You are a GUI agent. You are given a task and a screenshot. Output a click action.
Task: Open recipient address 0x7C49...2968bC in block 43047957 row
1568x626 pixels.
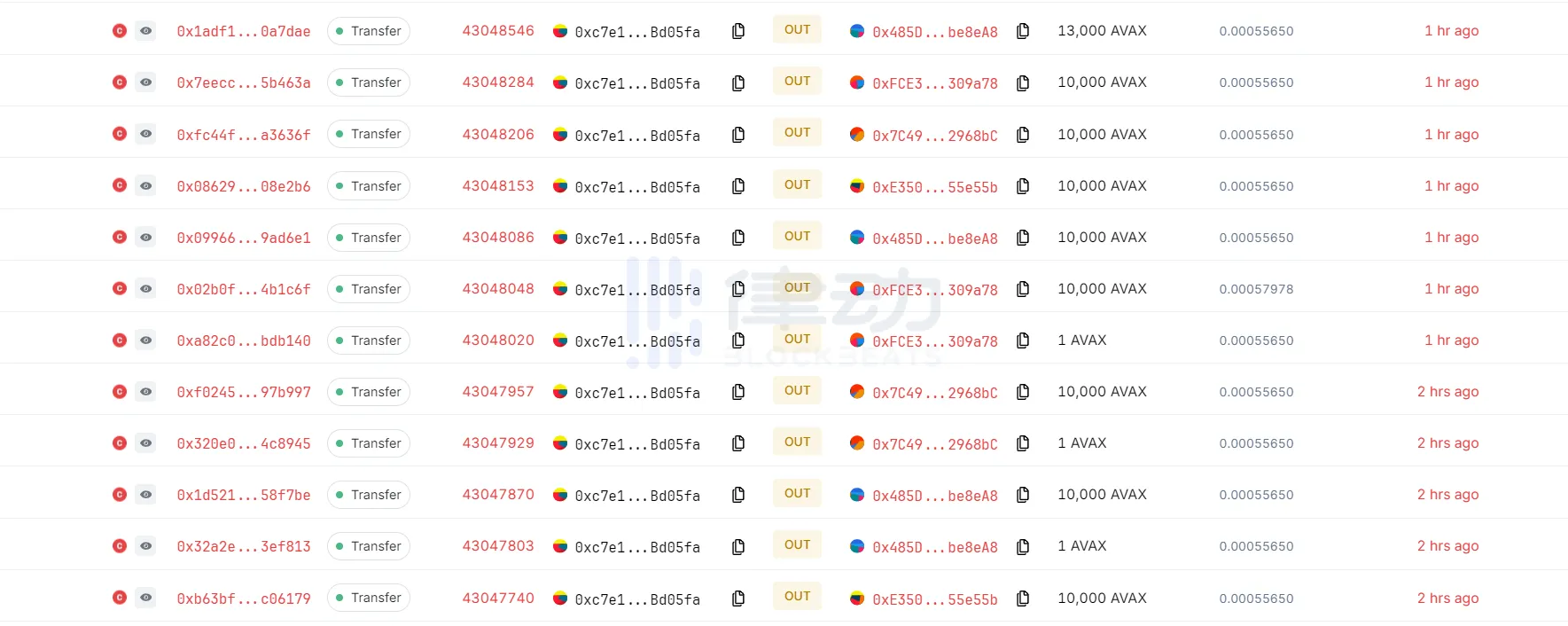(934, 392)
